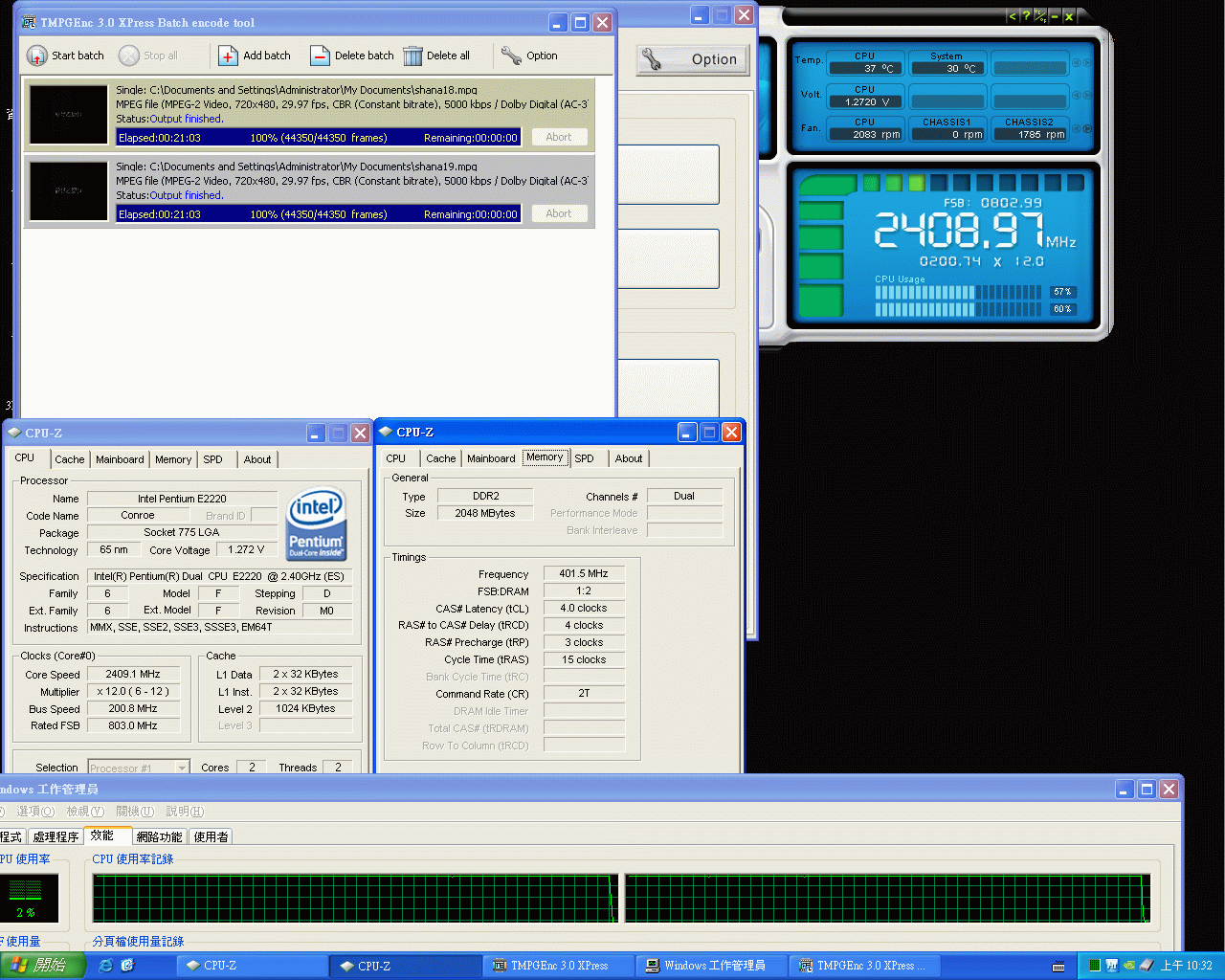1225x980 pixels.
Task: Click the CPU clock 2408.97 MHz display
Action: (974, 230)
